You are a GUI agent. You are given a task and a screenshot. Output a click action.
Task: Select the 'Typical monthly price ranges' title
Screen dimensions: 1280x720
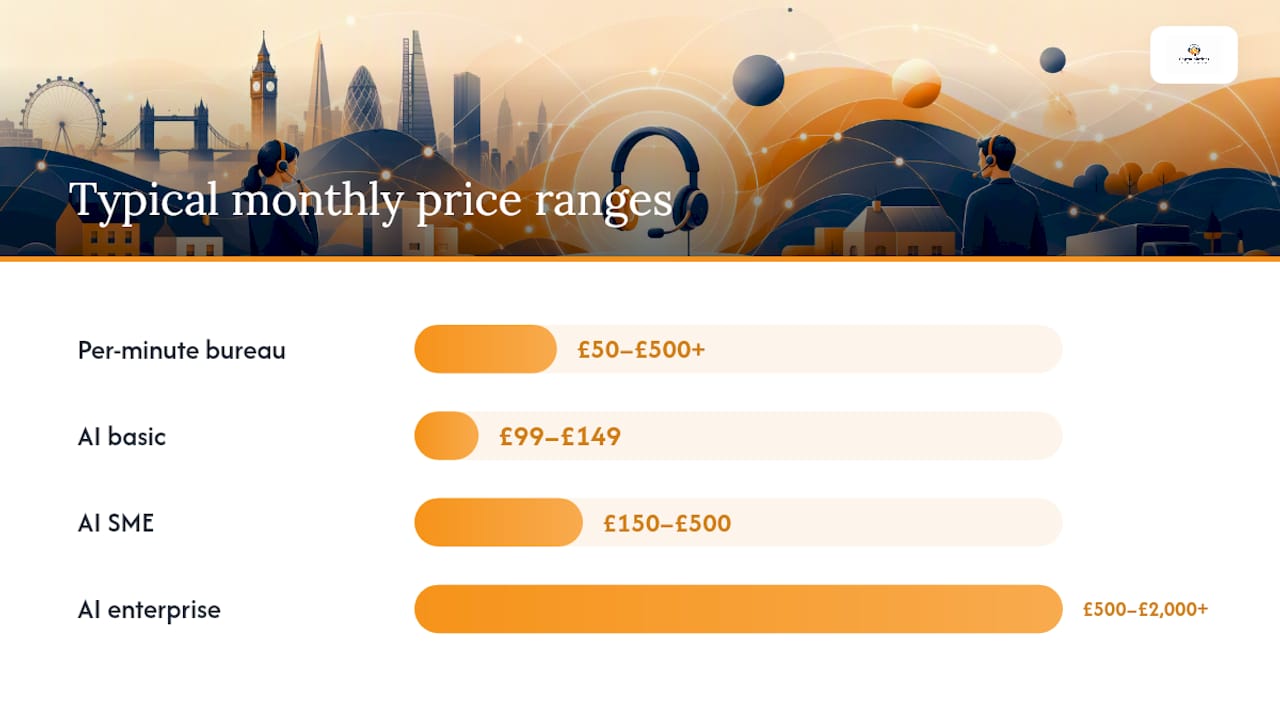pos(370,200)
